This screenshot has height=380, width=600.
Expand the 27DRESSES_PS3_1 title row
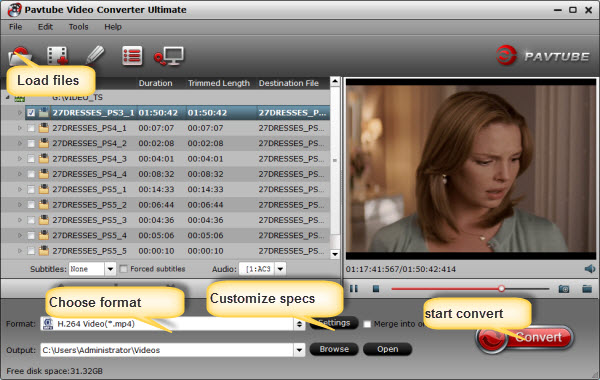[x=20, y=113]
